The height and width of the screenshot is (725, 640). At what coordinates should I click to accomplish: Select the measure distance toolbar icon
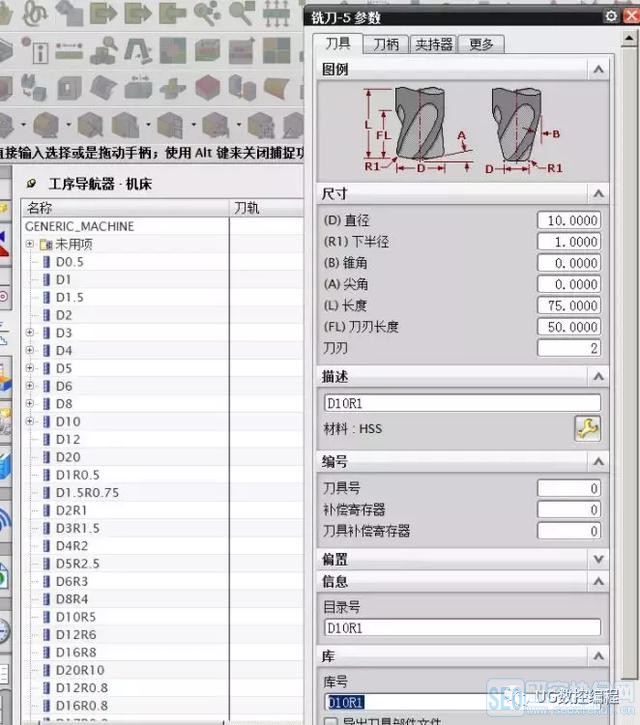coord(69,50)
